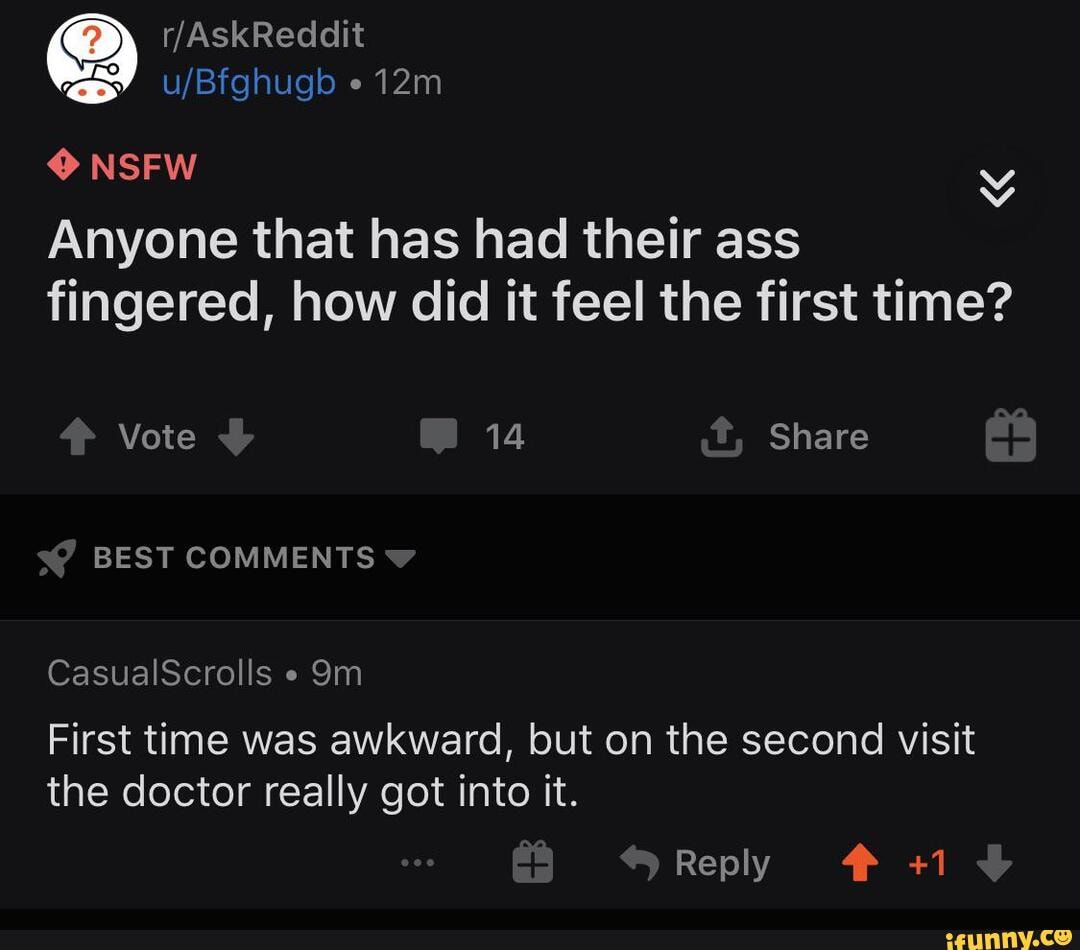View u/Bfghugb's profile
1080x950 pixels.
point(249,82)
